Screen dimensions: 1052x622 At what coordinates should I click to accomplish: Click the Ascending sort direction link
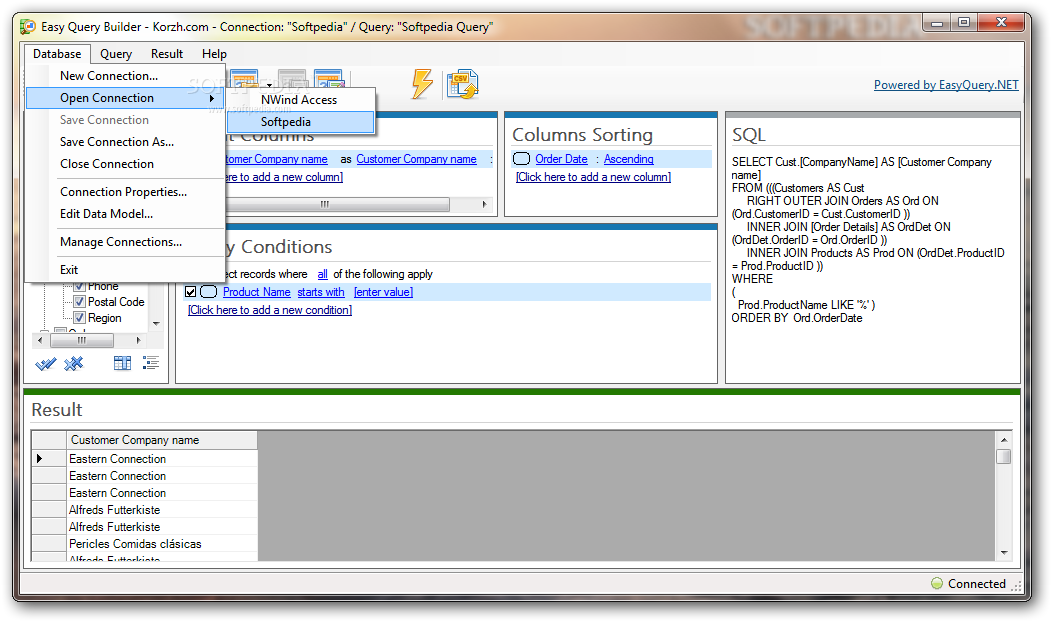click(x=629, y=159)
